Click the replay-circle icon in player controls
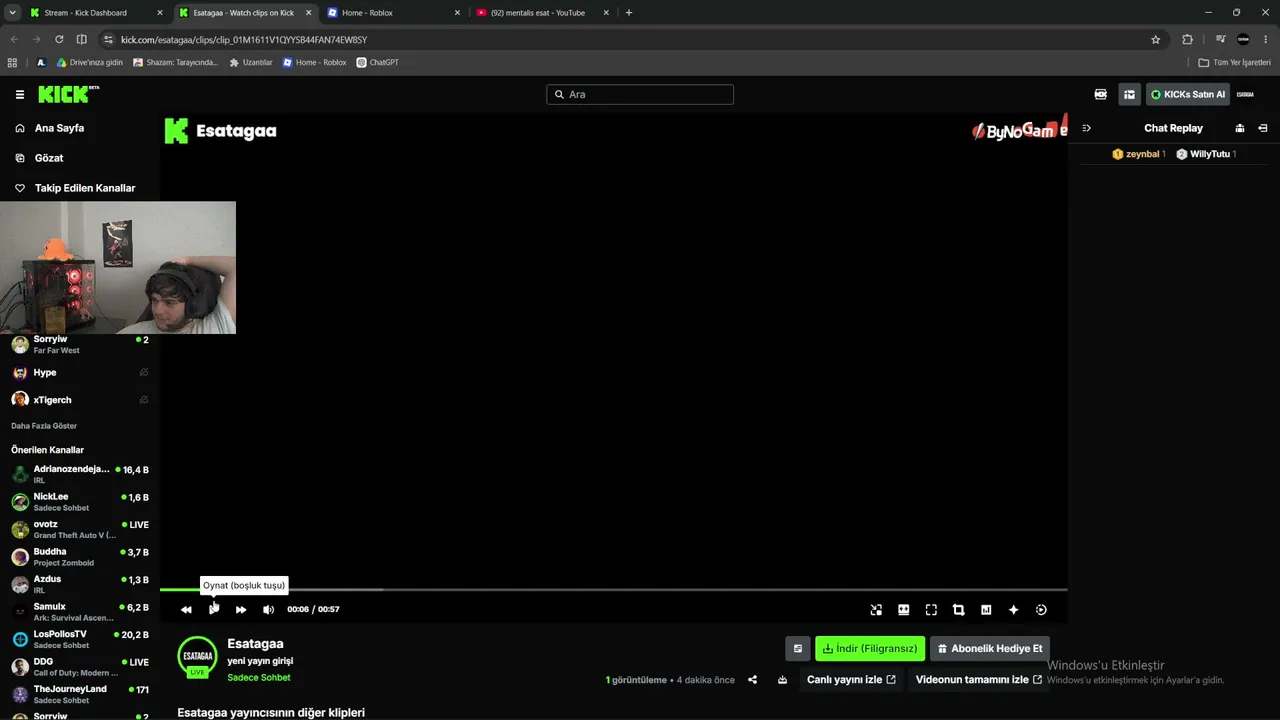The width and height of the screenshot is (1280, 720). pos(1041,609)
